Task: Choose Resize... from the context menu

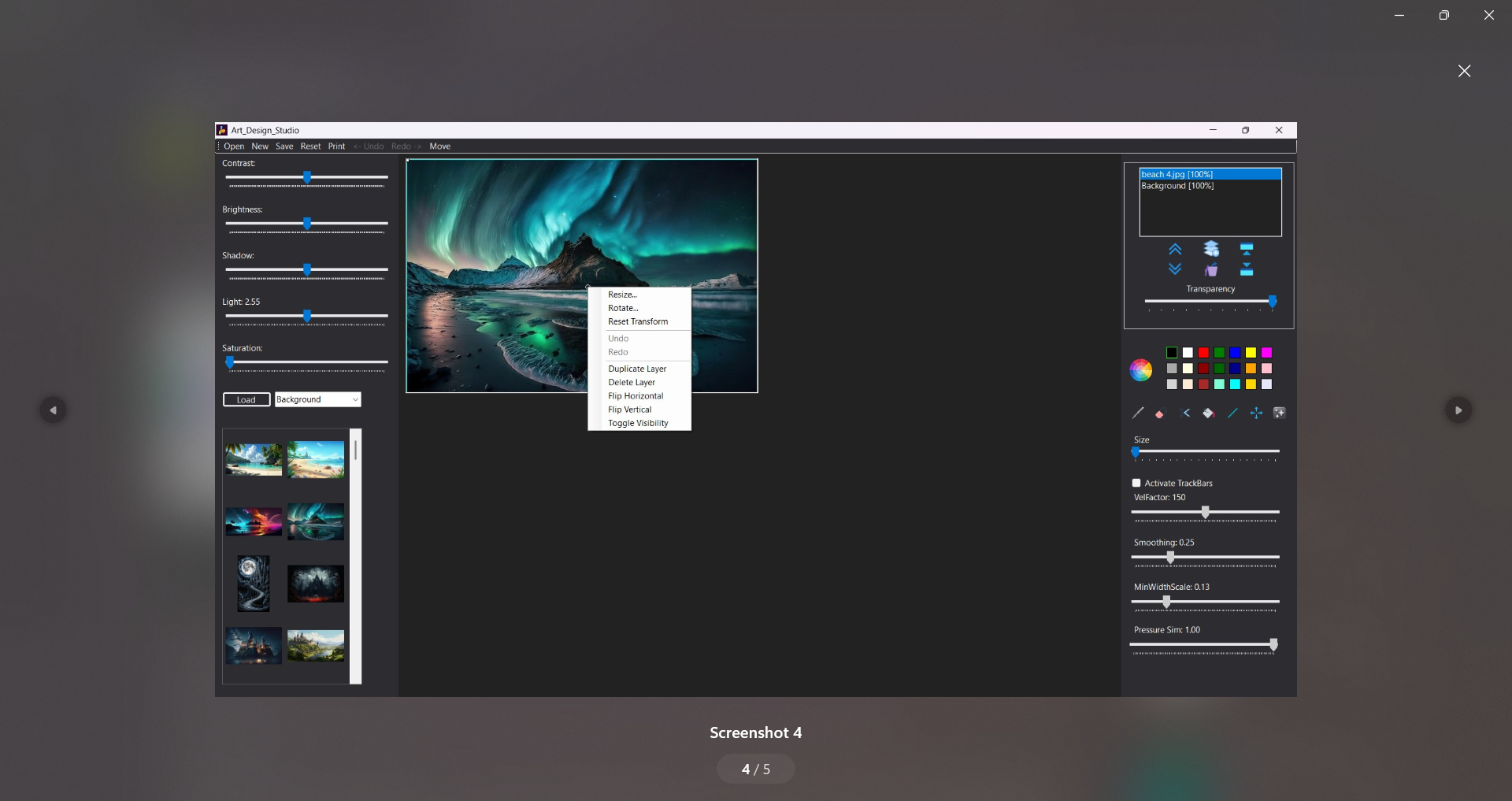Action: (x=639, y=295)
